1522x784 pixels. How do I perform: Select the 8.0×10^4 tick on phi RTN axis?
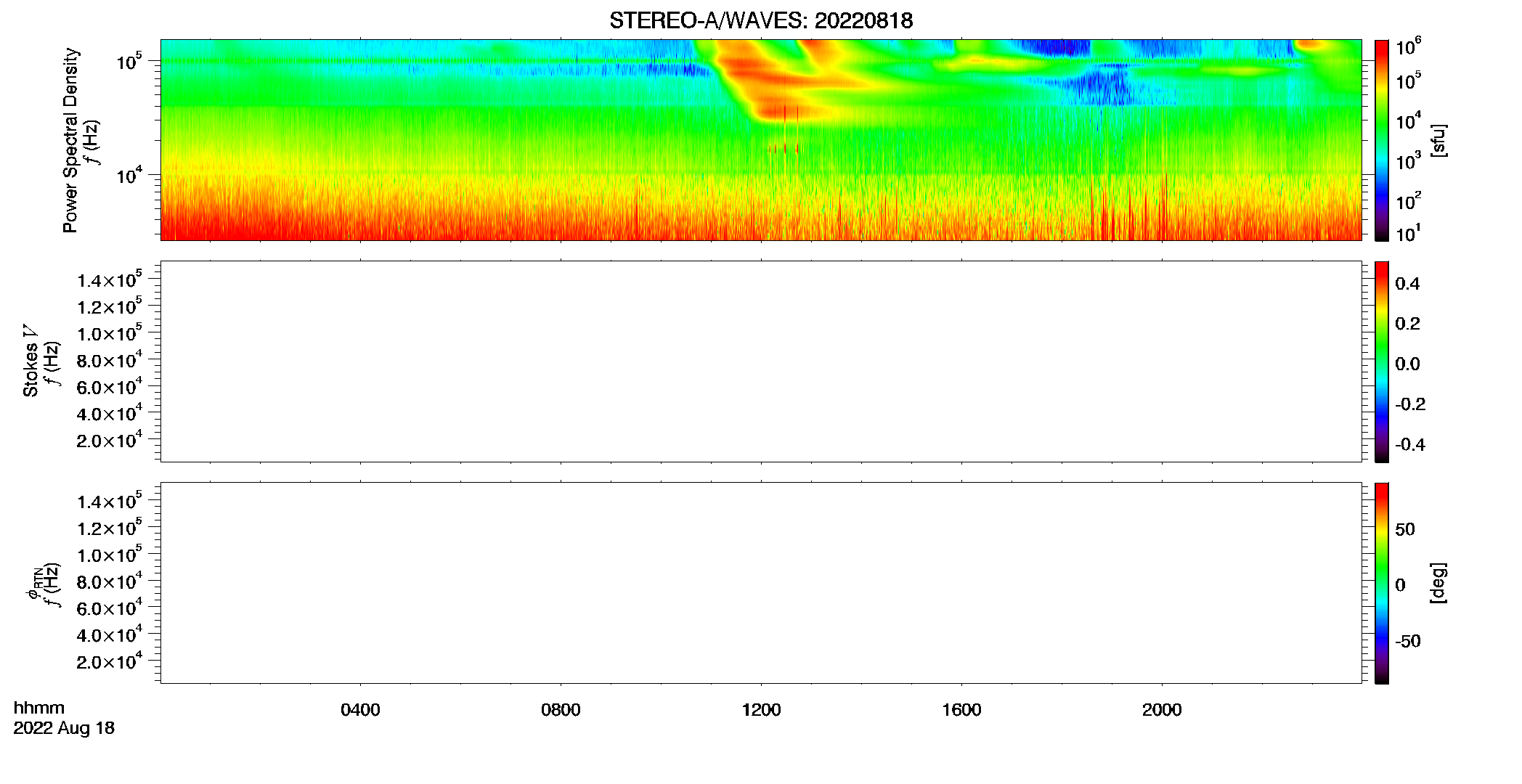coord(110,581)
